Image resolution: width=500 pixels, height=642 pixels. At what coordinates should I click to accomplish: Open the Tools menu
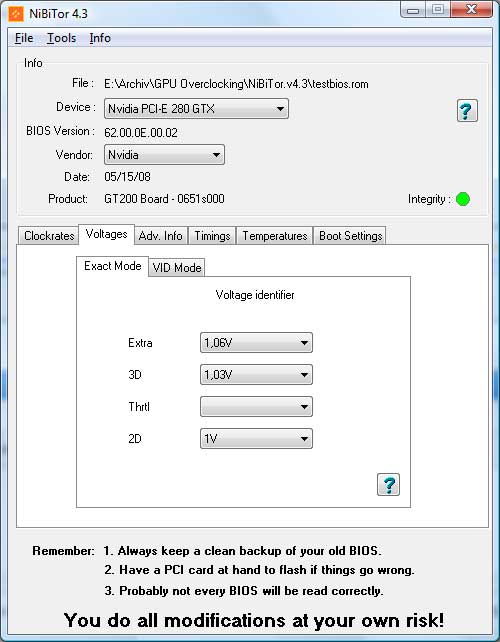click(x=61, y=38)
